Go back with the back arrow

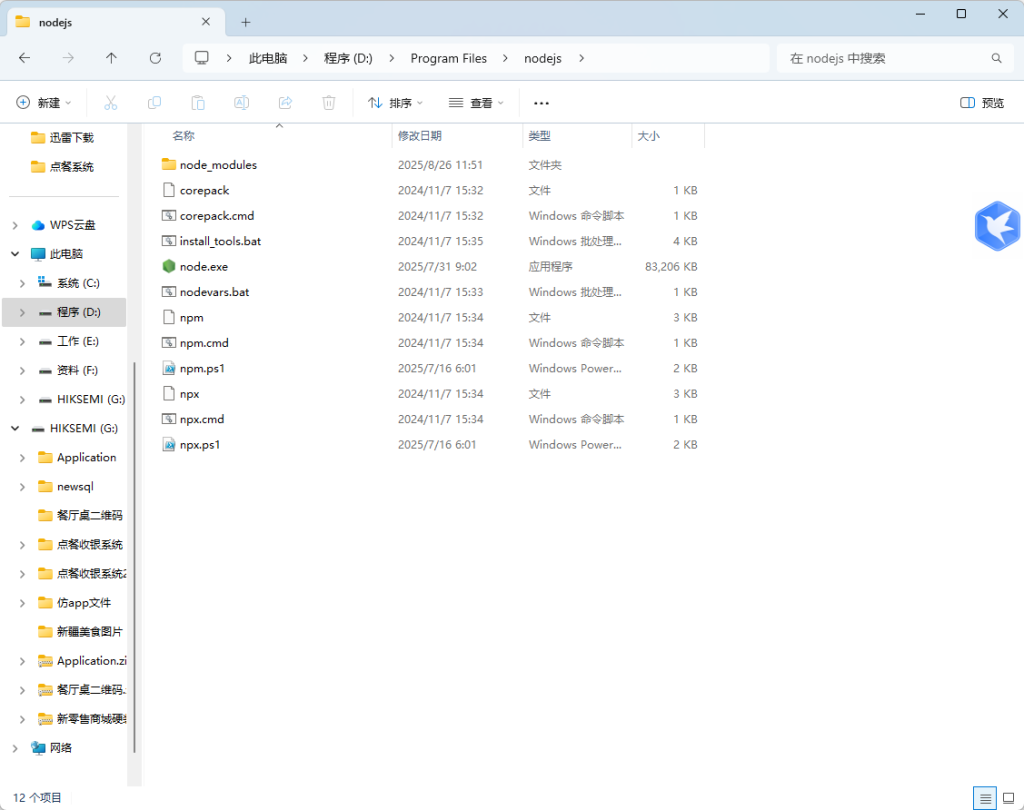pos(24,58)
